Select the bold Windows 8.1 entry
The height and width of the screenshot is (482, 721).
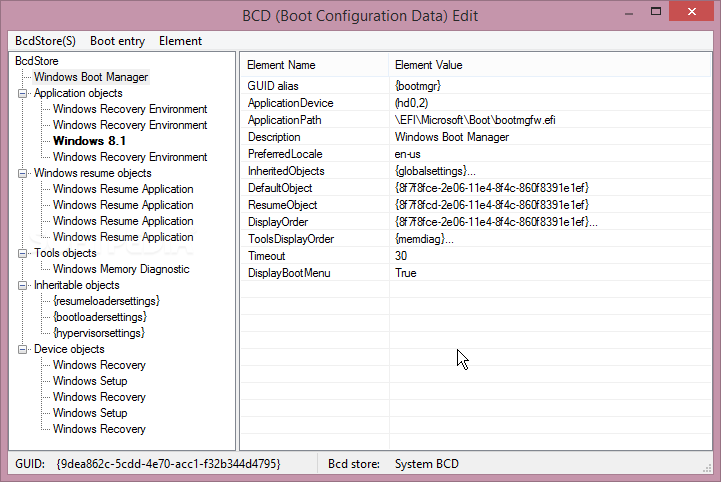pos(89,141)
